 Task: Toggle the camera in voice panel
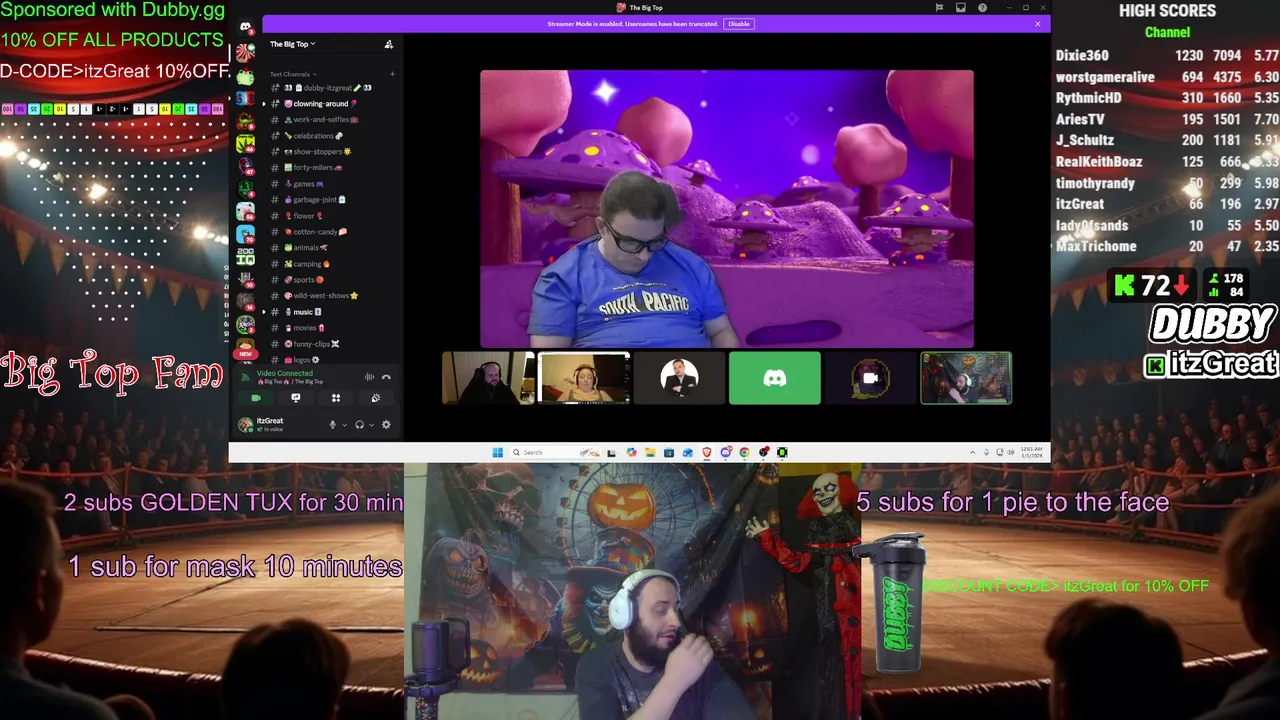coord(256,398)
